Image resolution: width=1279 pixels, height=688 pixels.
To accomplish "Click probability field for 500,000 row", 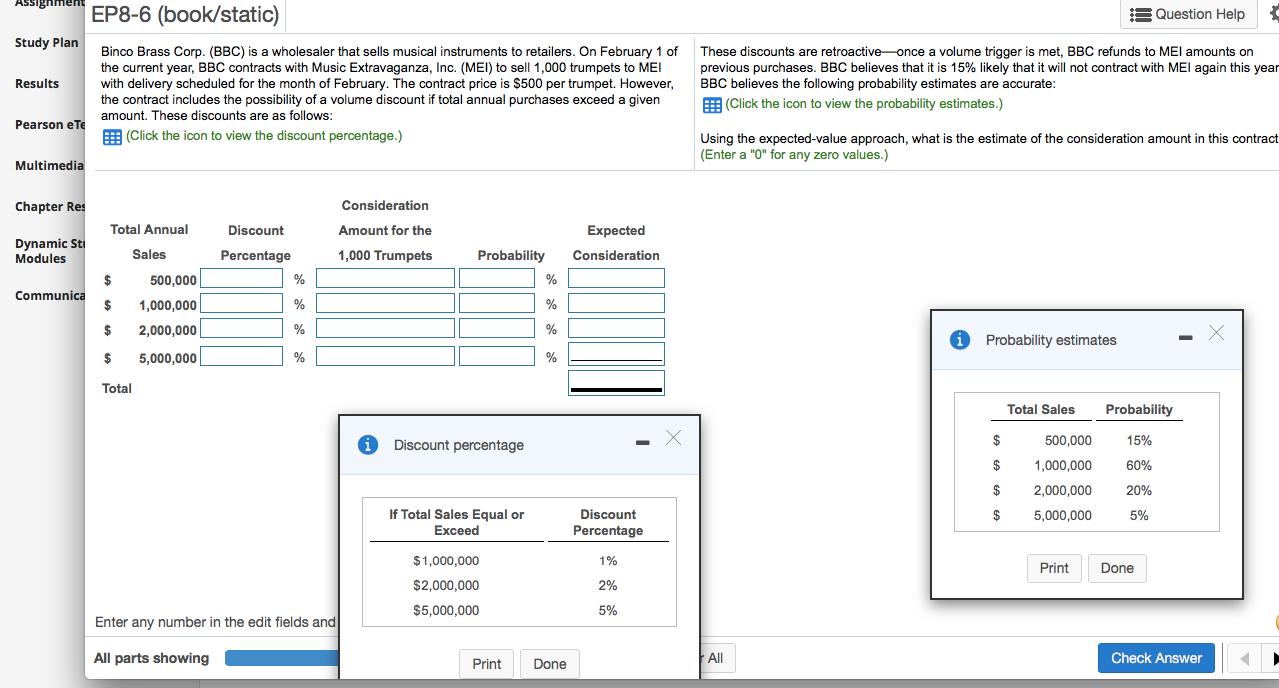I will [x=497, y=278].
